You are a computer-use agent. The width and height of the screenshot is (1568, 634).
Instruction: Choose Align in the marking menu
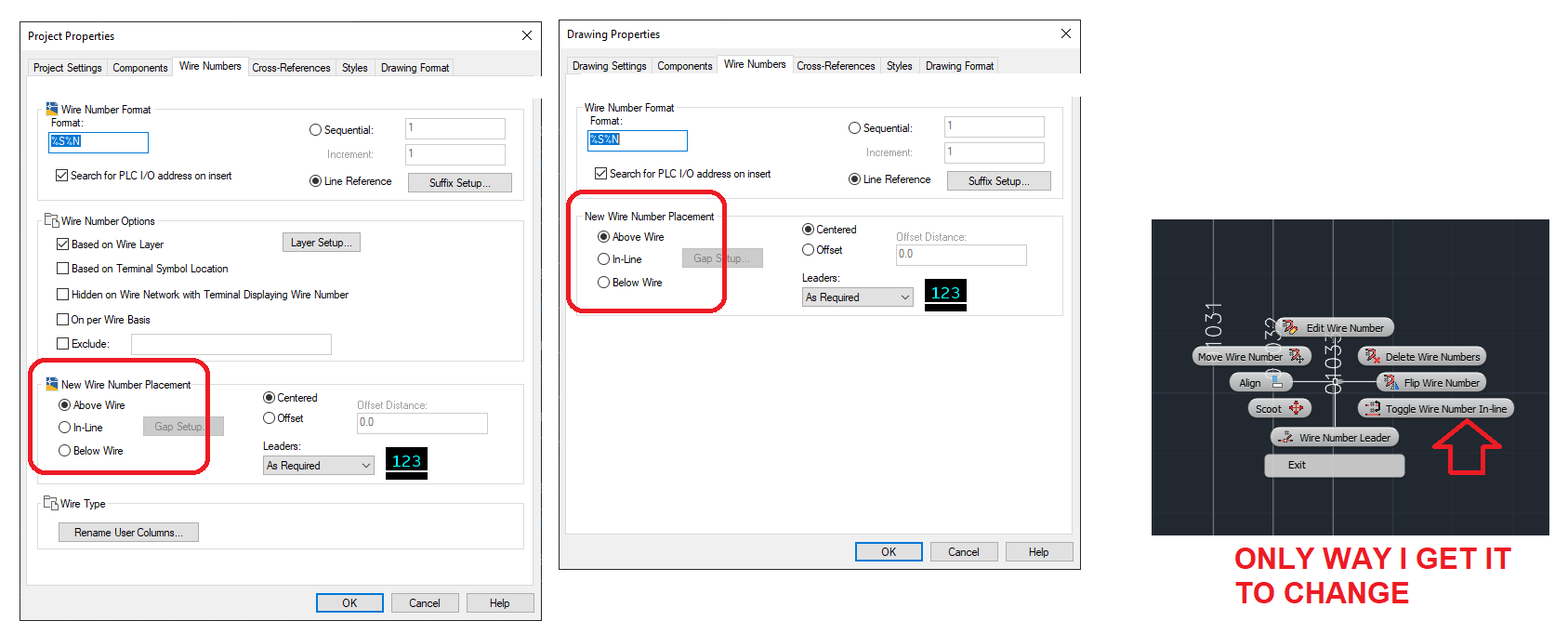1259,382
